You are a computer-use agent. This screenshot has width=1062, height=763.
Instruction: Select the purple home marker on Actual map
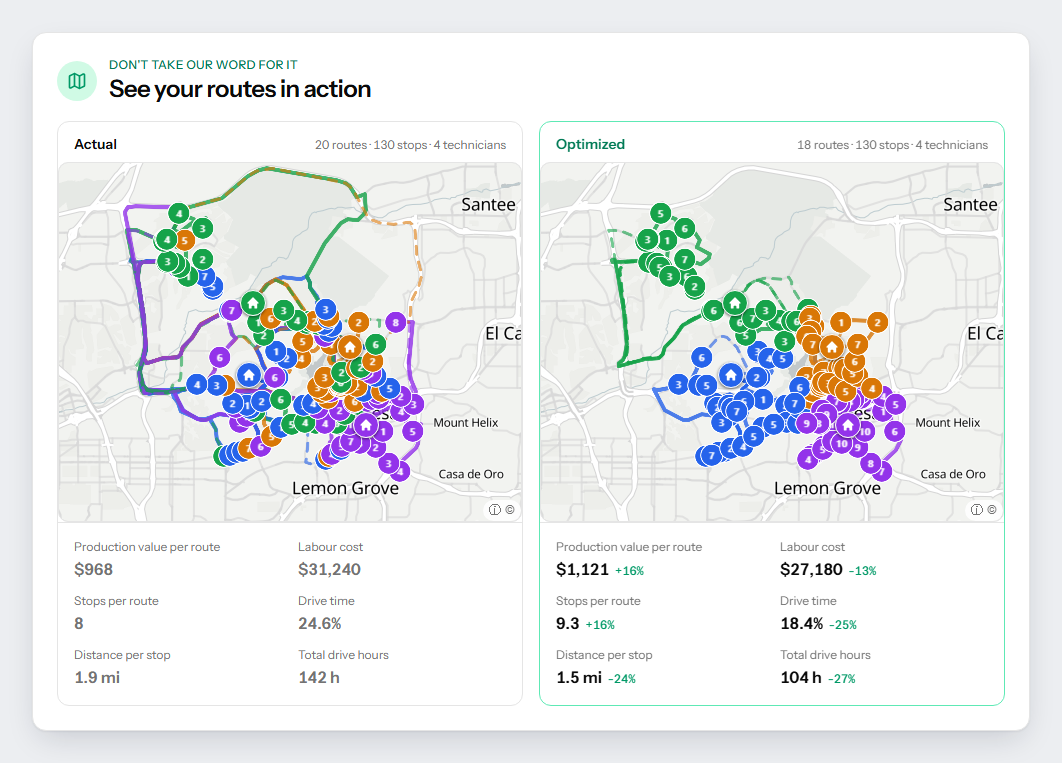click(366, 425)
